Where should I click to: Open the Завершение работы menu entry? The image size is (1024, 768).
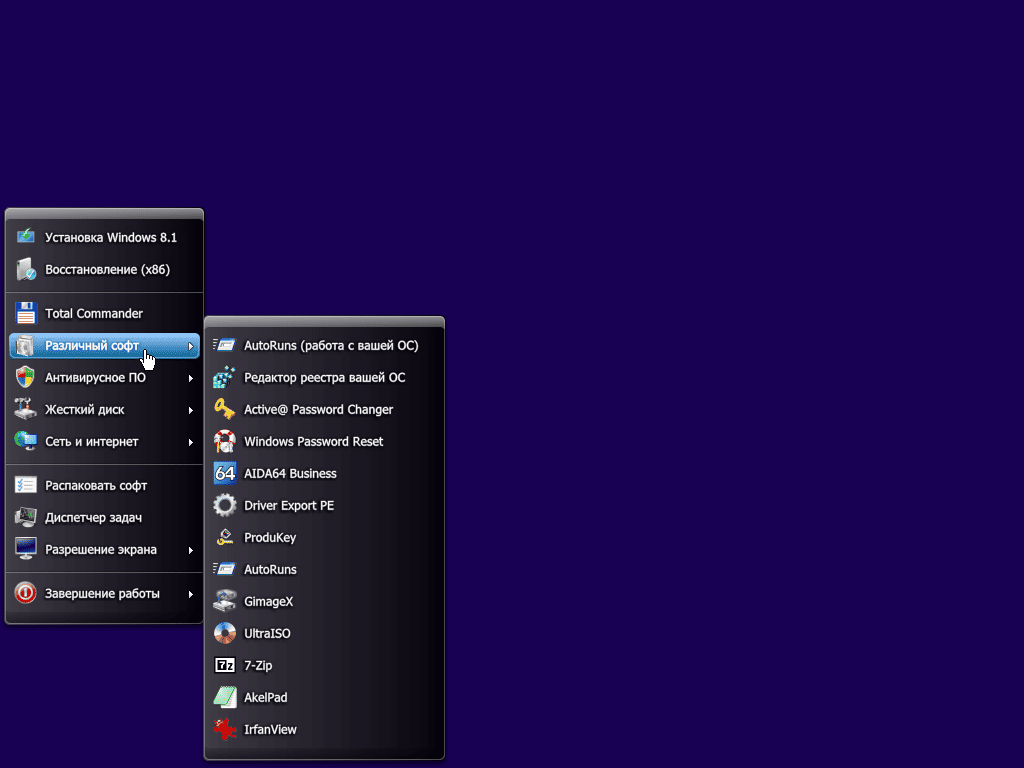tap(102, 593)
